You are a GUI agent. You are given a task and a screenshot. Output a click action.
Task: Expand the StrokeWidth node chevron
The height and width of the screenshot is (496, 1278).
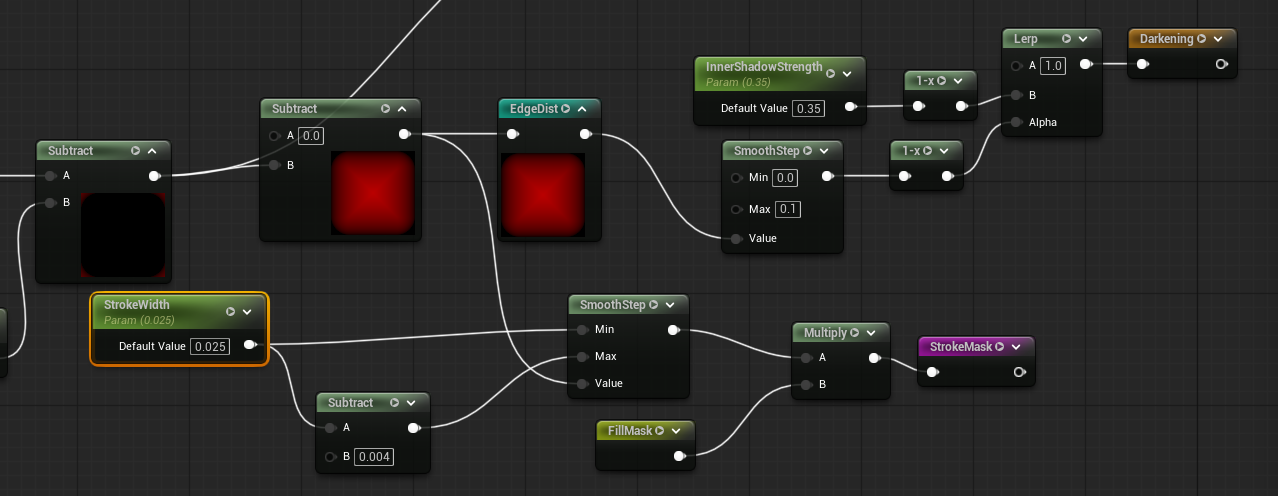click(x=247, y=311)
